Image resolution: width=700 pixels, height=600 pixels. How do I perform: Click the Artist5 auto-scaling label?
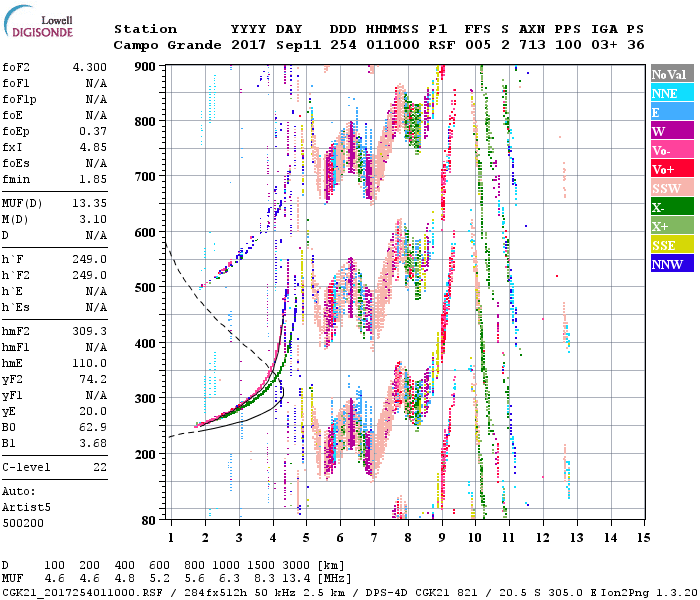point(26,507)
